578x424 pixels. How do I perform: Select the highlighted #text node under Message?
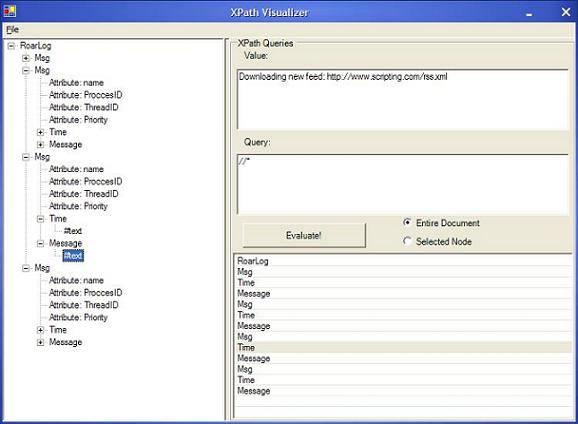(73, 256)
